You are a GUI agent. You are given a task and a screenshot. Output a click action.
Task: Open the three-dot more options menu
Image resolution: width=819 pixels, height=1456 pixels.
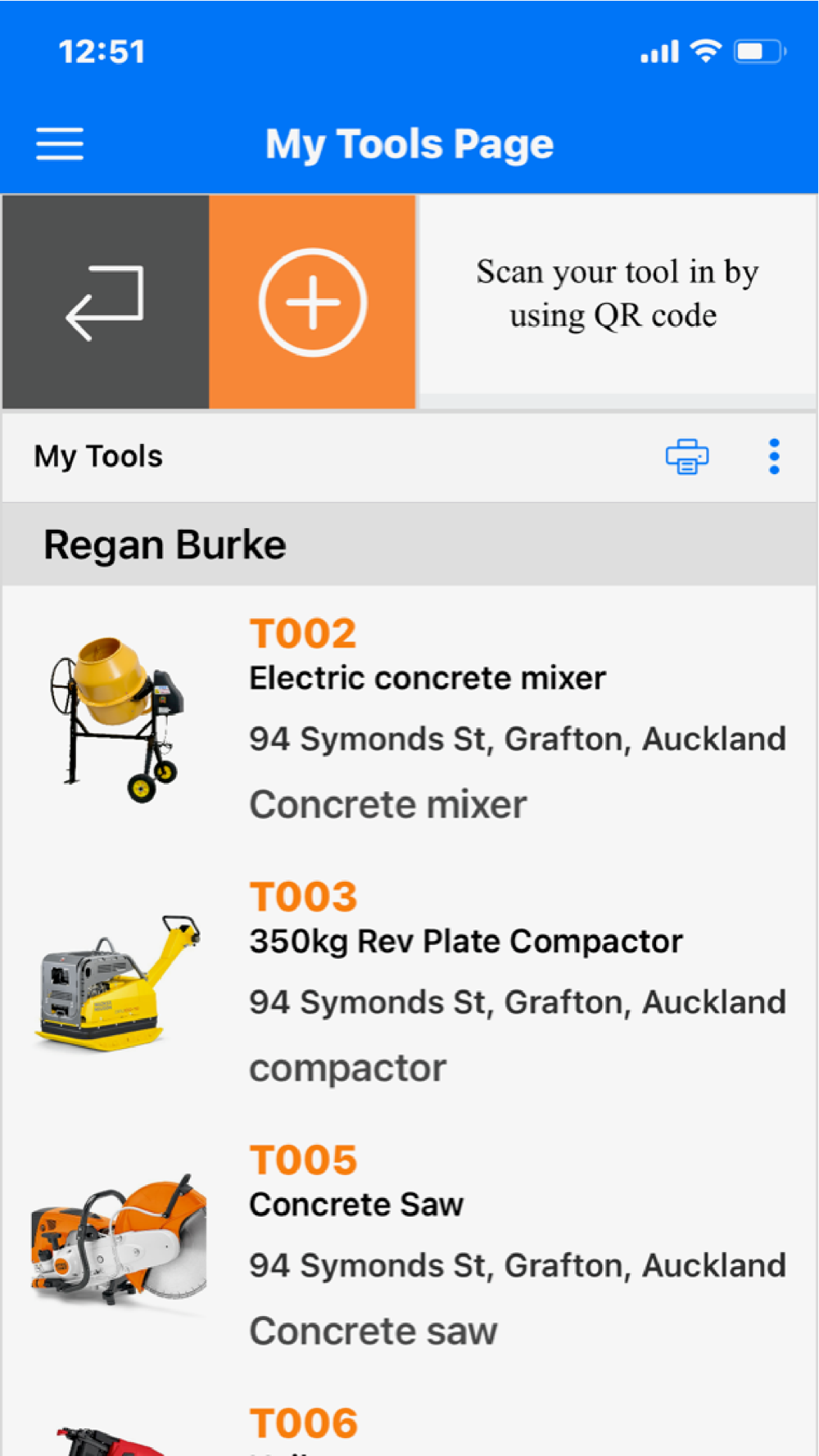(x=774, y=456)
